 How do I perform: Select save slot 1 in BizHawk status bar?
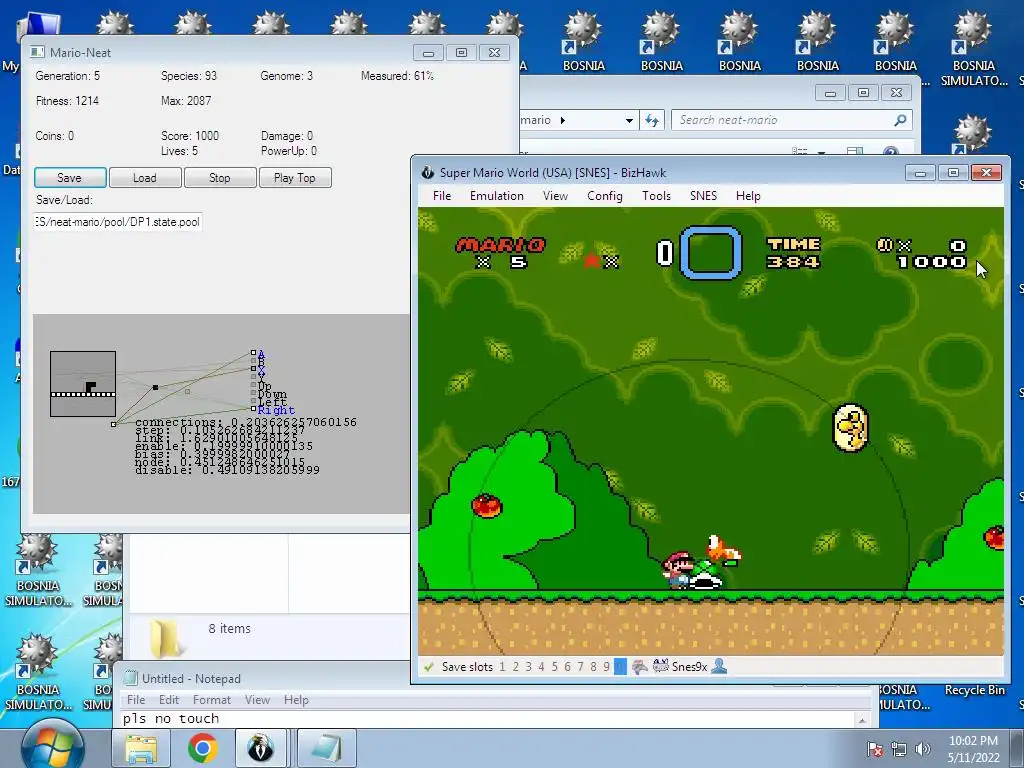(x=502, y=667)
